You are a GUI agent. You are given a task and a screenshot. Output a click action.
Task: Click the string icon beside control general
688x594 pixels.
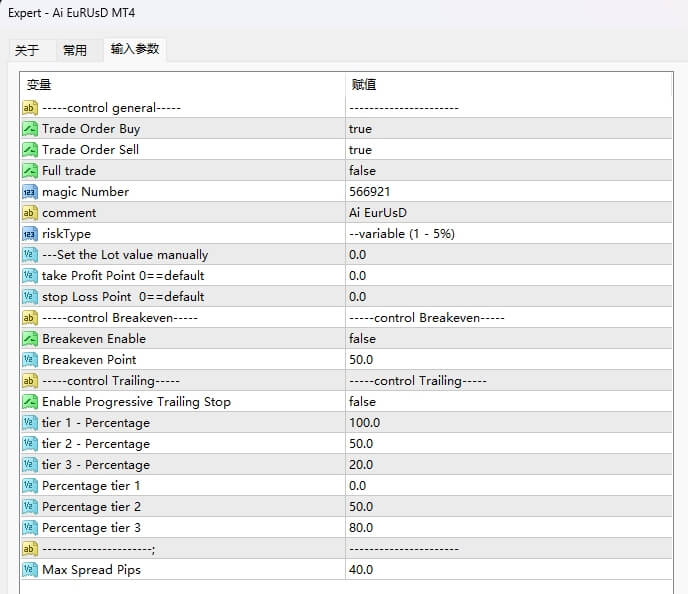click(30, 108)
